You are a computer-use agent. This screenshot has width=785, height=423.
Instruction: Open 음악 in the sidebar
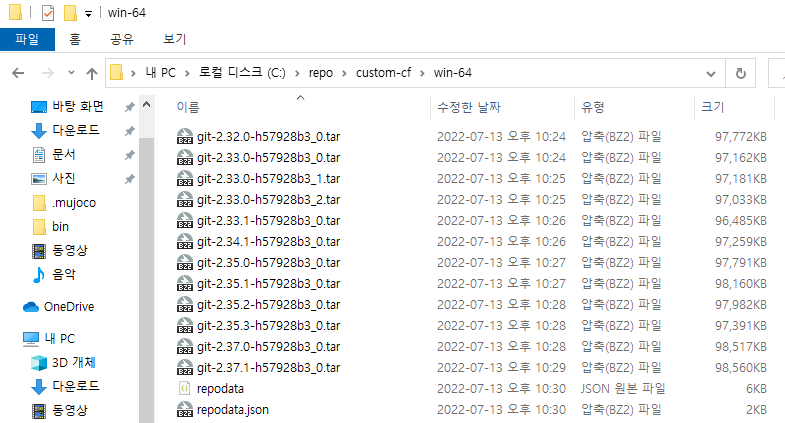(x=64, y=274)
